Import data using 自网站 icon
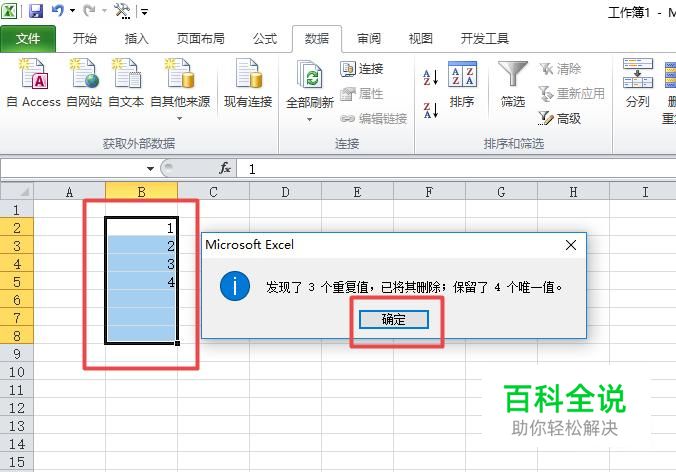This screenshot has height=472, width=676. click(84, 83)
